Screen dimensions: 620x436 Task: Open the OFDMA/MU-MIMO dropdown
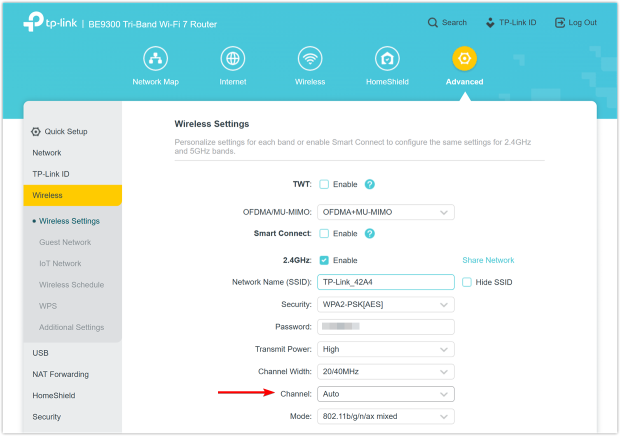[386, 212]
